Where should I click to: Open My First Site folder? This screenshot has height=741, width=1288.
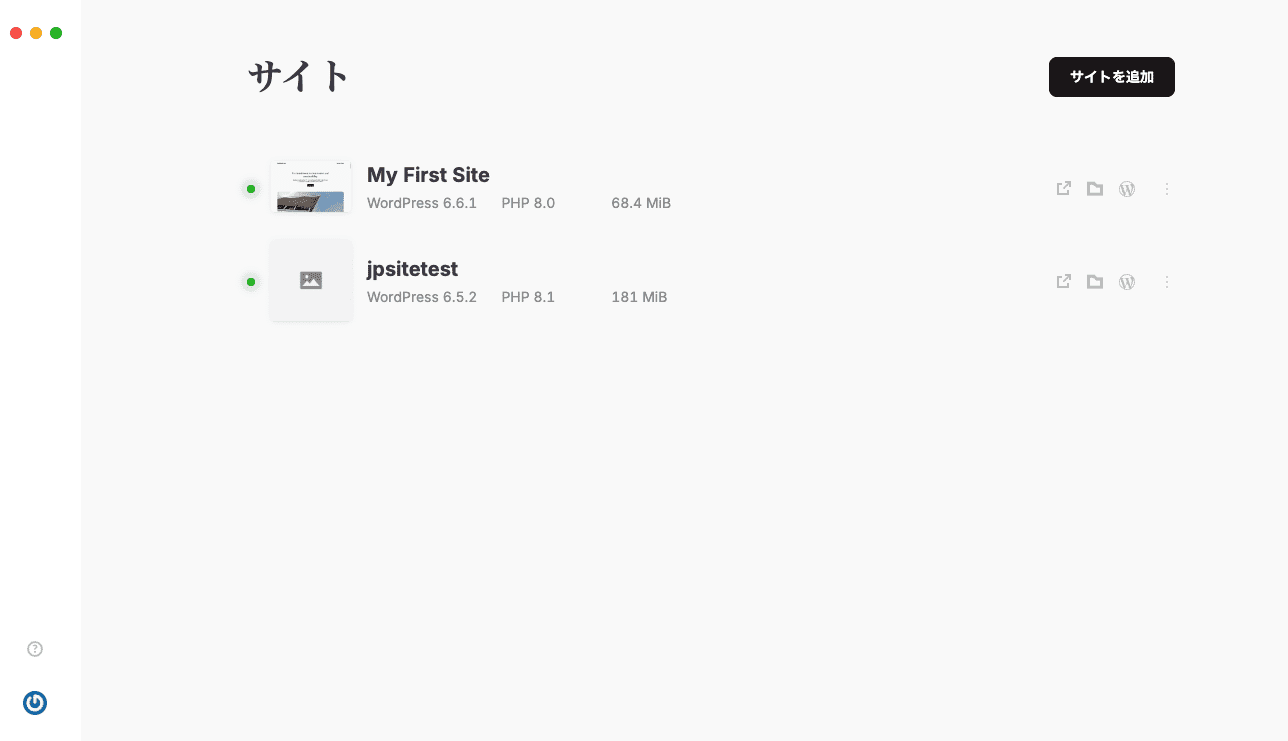pyautogui.click(x=1095, y=189)
